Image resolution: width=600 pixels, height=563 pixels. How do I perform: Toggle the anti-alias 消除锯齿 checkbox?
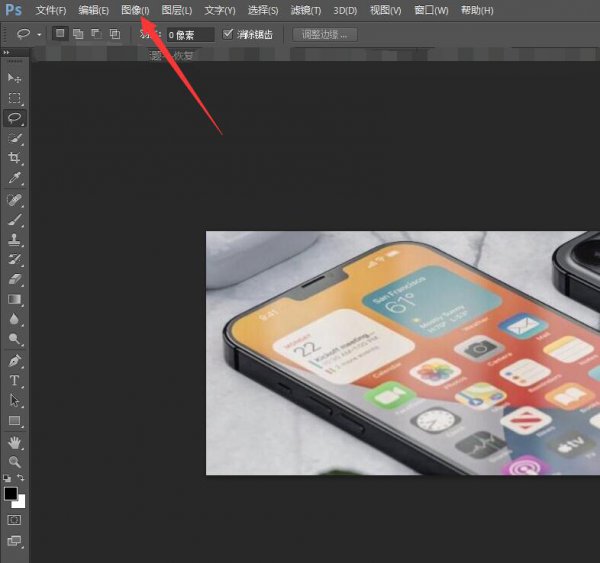[x=227, y=34]
